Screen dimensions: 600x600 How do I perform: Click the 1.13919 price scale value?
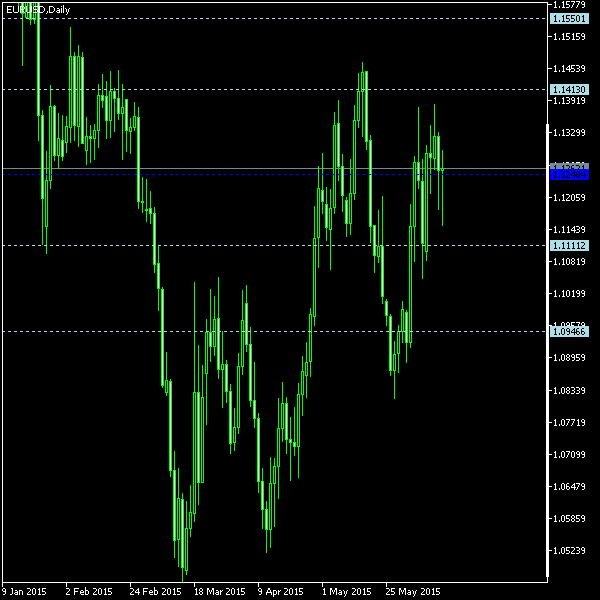tap(569, 100)
